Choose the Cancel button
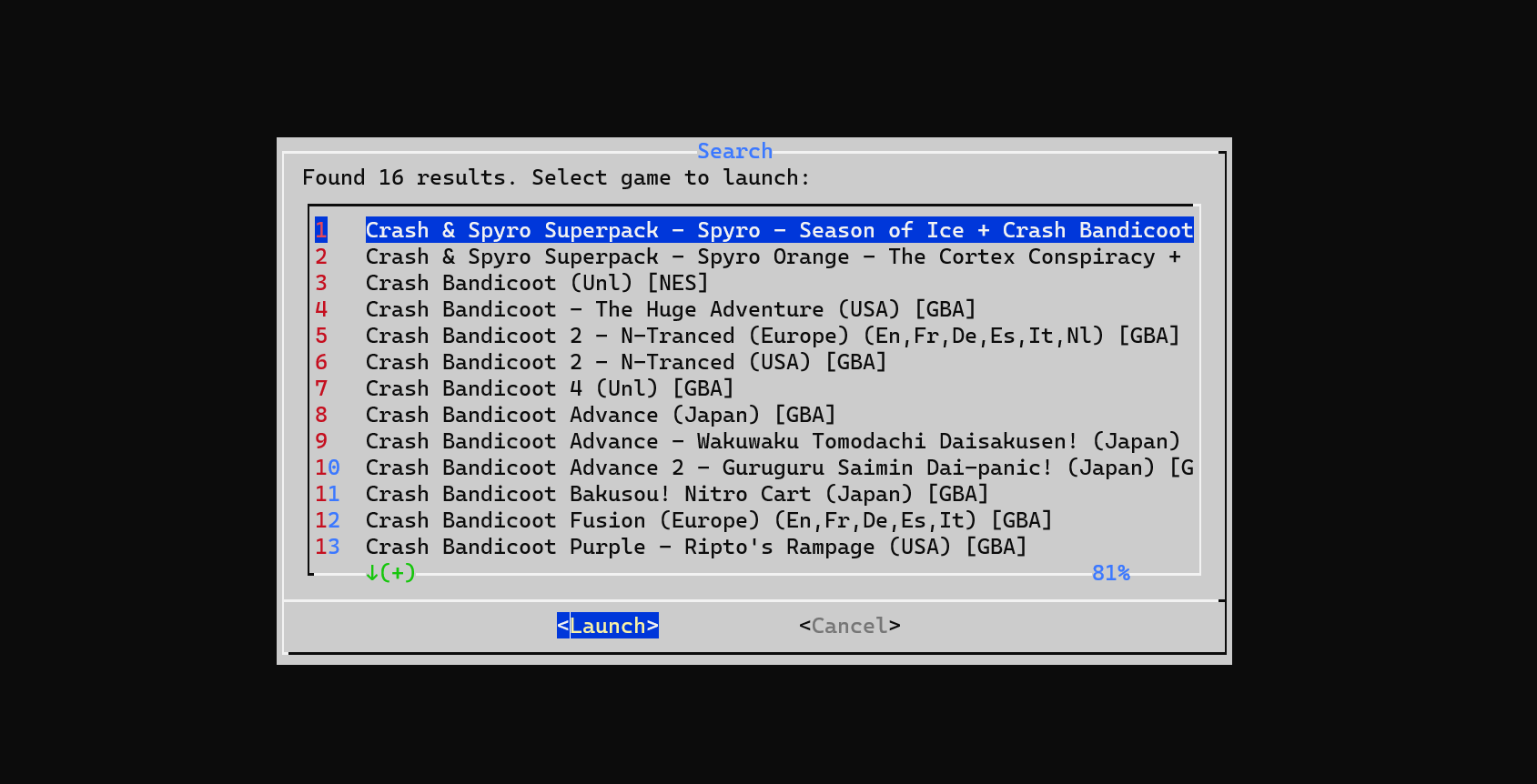1537x784 pixels. (x=849, y=626)
